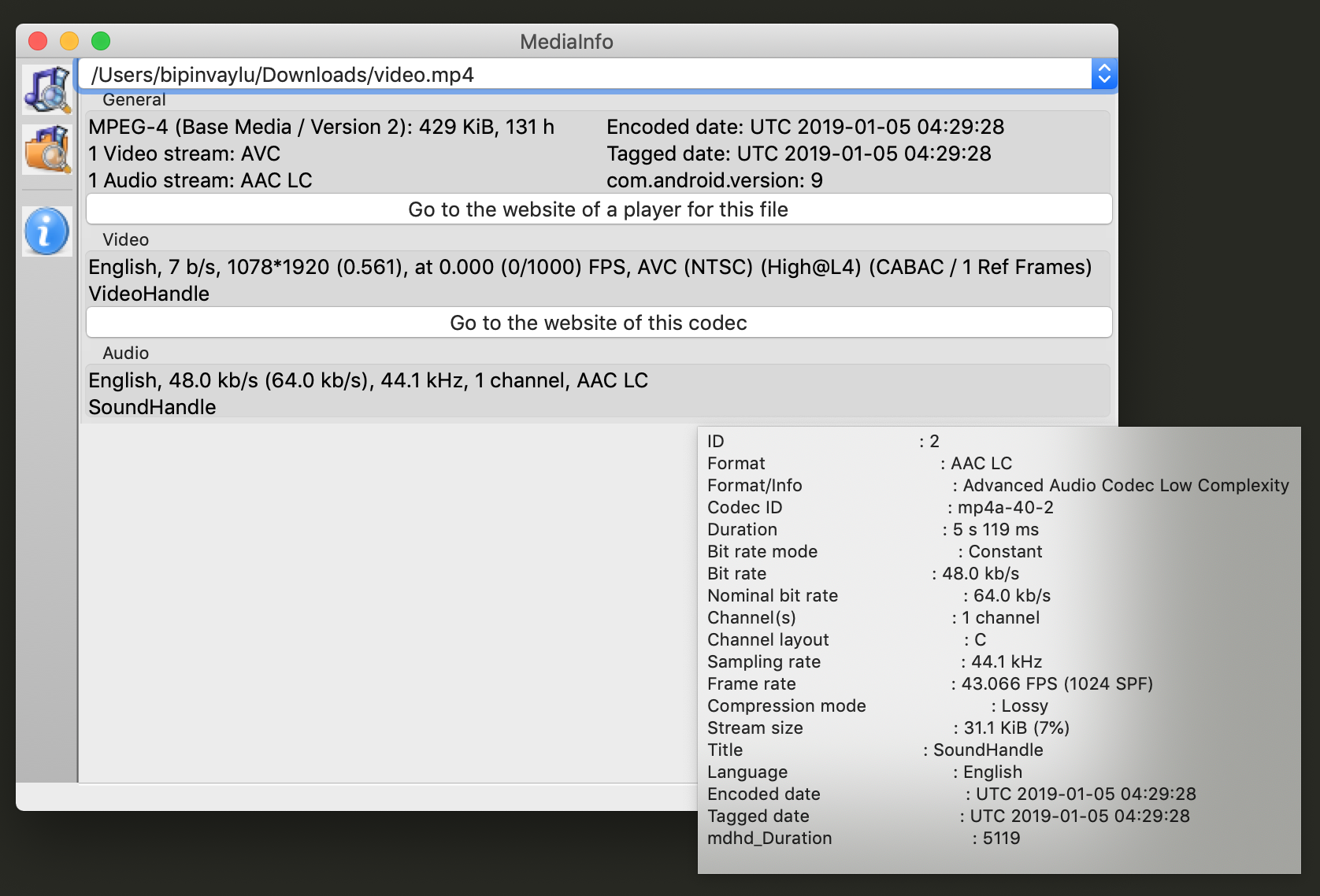The height and width of the screenshot is (896, 1320).
Task: Click the 'mdhd_Duration' 5119 value
Action: tap(1001, 838)
